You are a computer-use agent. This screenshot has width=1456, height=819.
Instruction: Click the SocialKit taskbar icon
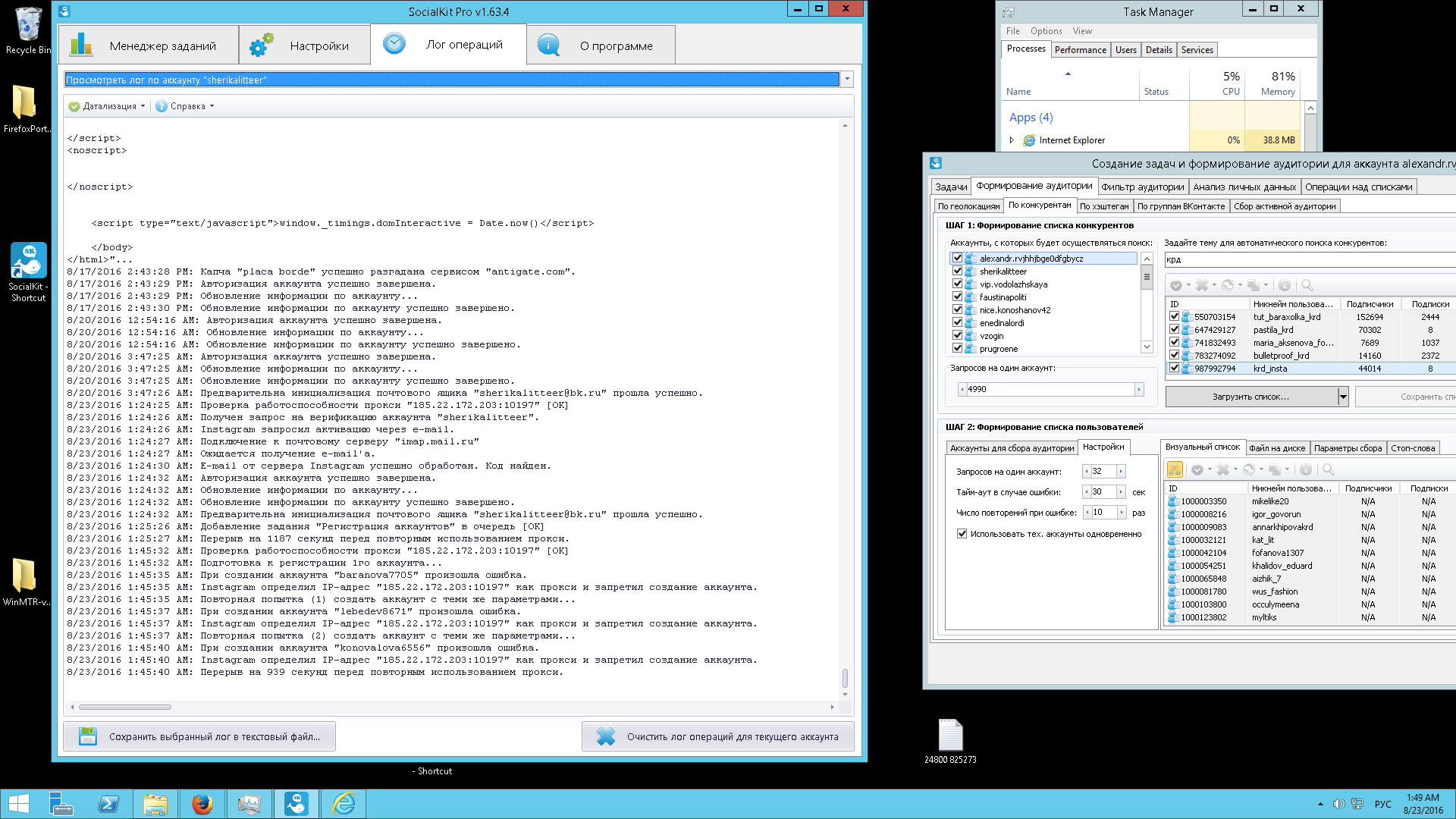coord(297,804)
